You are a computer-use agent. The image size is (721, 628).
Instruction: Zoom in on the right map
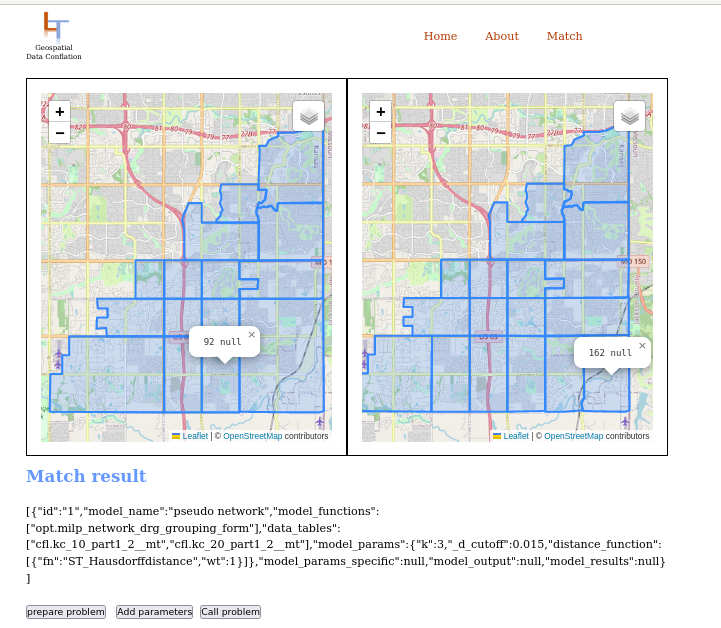(x=381, y=112)
